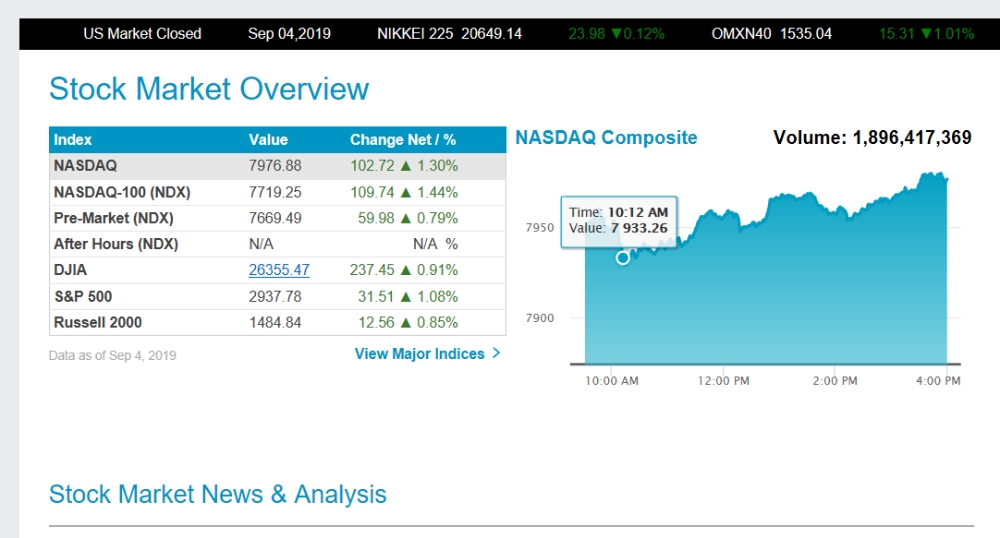Open the View Major Indices link

[419, 354]
